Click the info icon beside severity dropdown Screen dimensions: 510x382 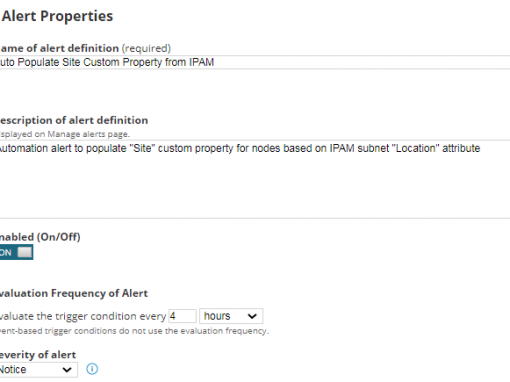[92, 369]
